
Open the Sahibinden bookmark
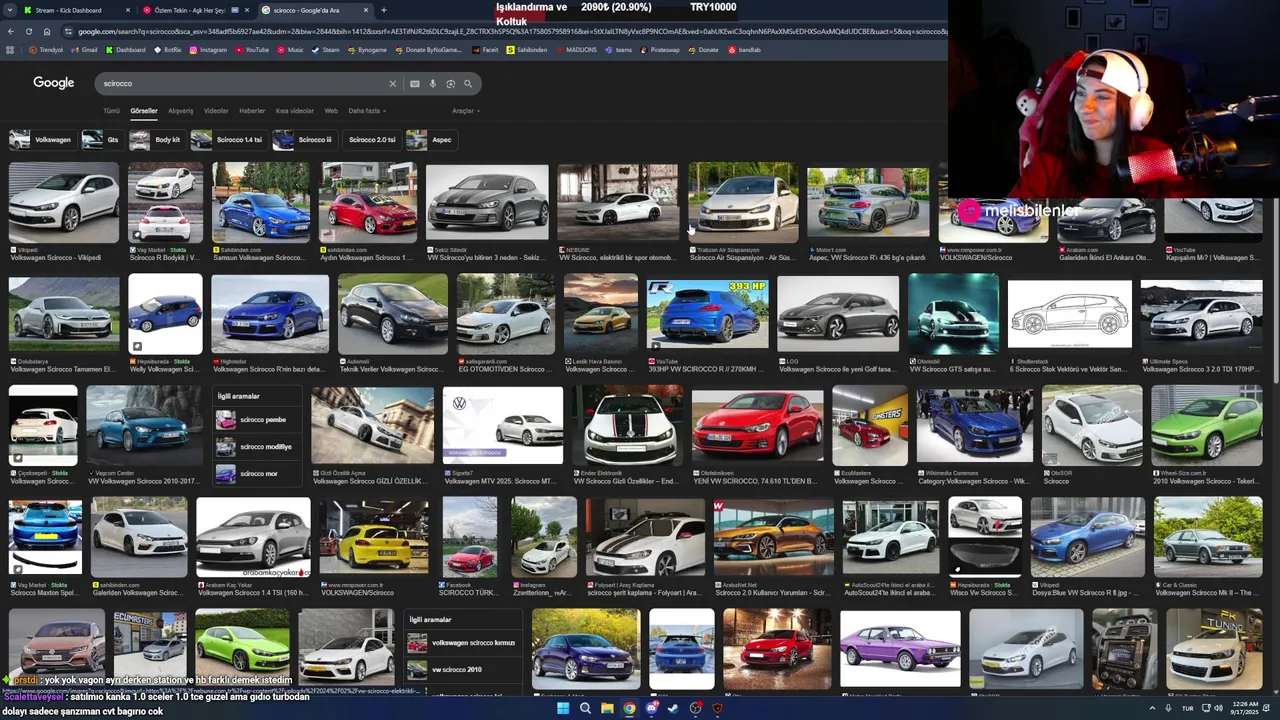528,50
